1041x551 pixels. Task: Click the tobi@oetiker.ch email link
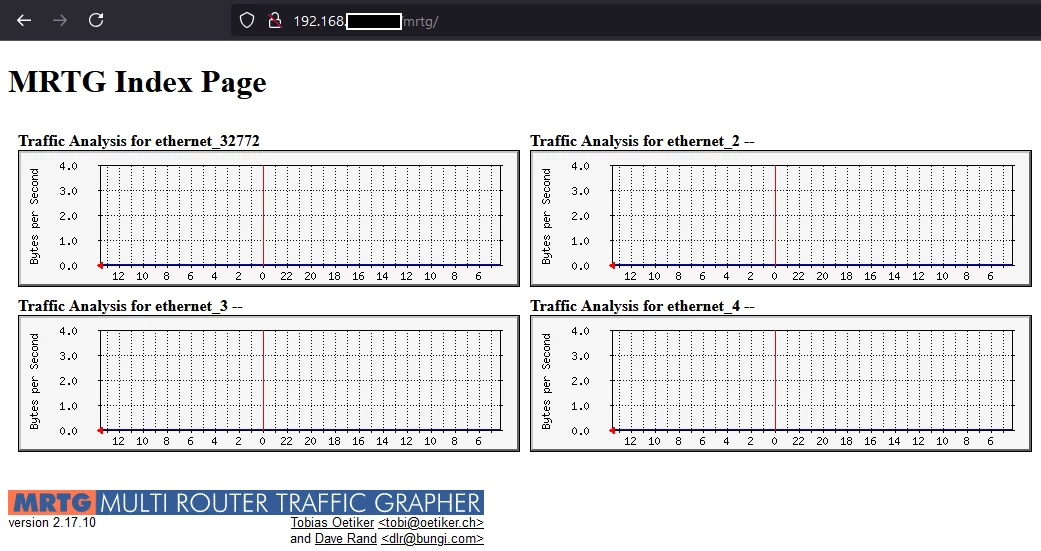coord(430,523)
